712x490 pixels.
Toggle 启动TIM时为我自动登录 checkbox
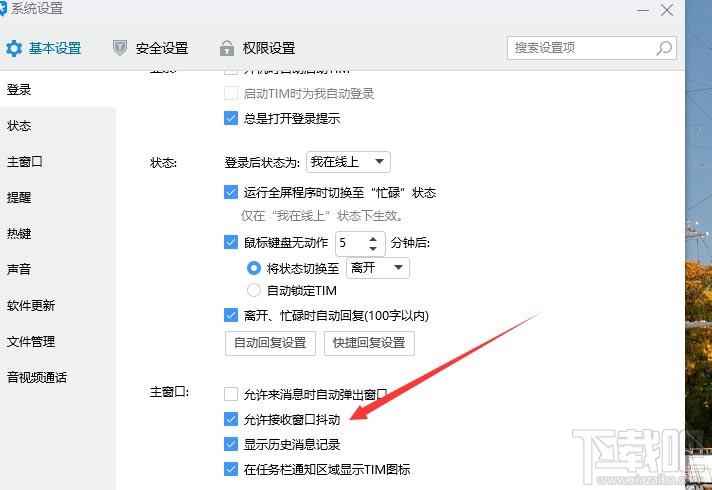pos(231,94)
